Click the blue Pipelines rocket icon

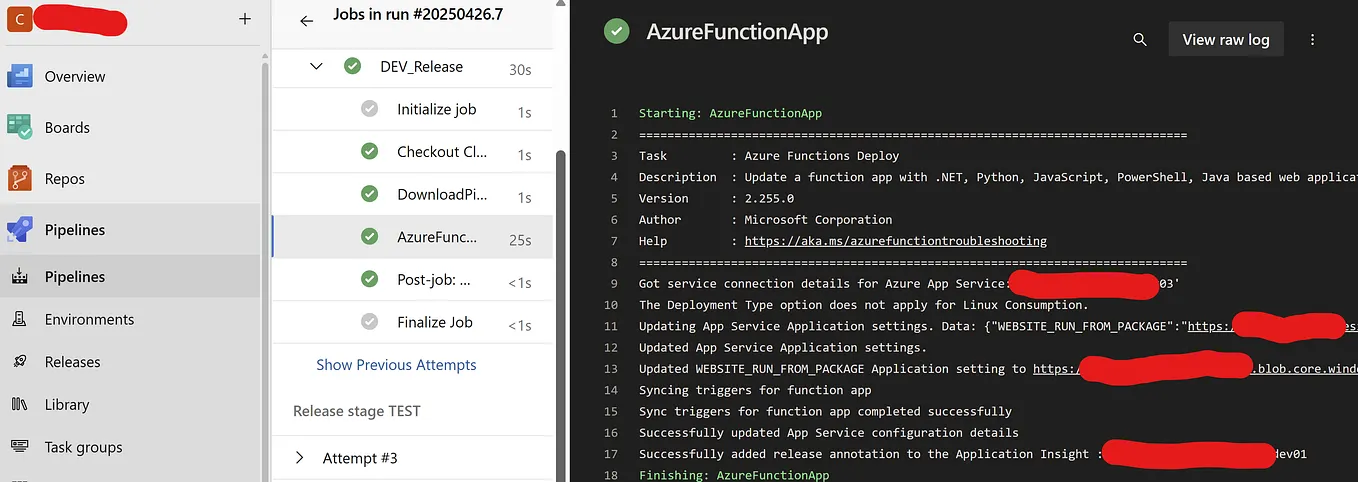click(x=21, y=230)
